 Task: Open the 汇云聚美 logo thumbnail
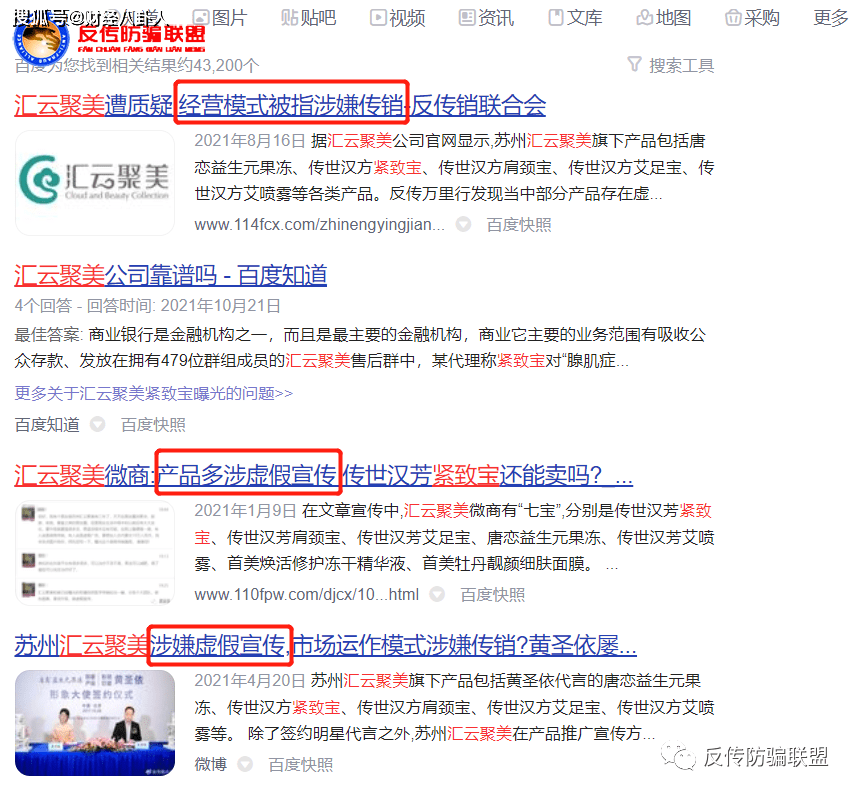pyautogui.click(x=95, y=183)
